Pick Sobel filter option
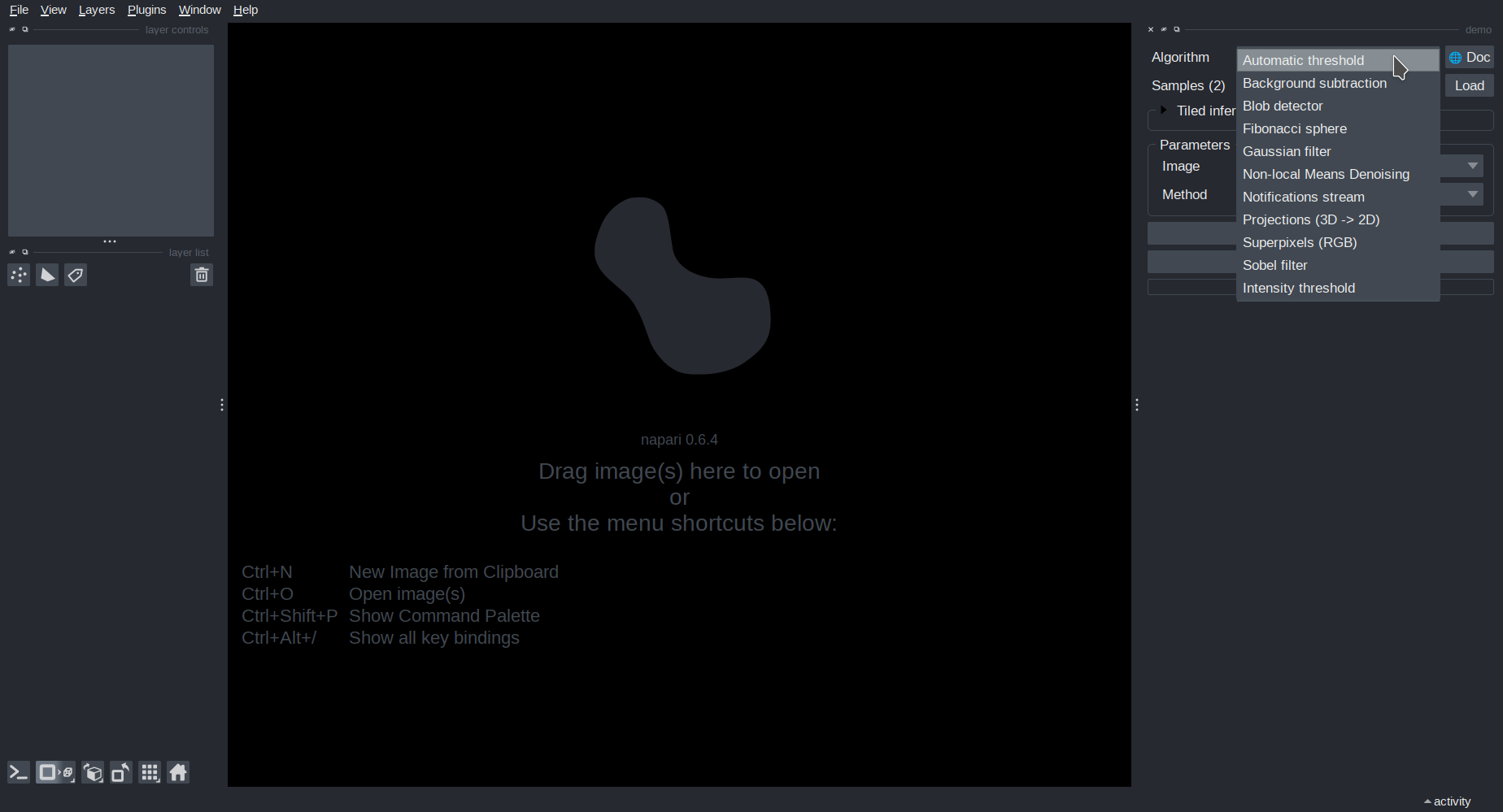1503x812 pixels. (x=1274, y=265)
